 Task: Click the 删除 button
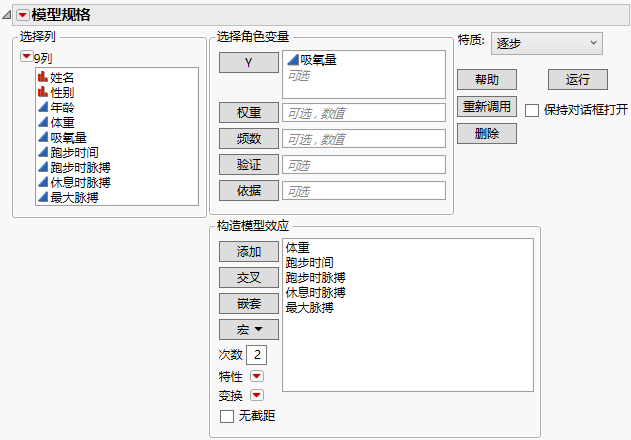[x=487, y=133]
